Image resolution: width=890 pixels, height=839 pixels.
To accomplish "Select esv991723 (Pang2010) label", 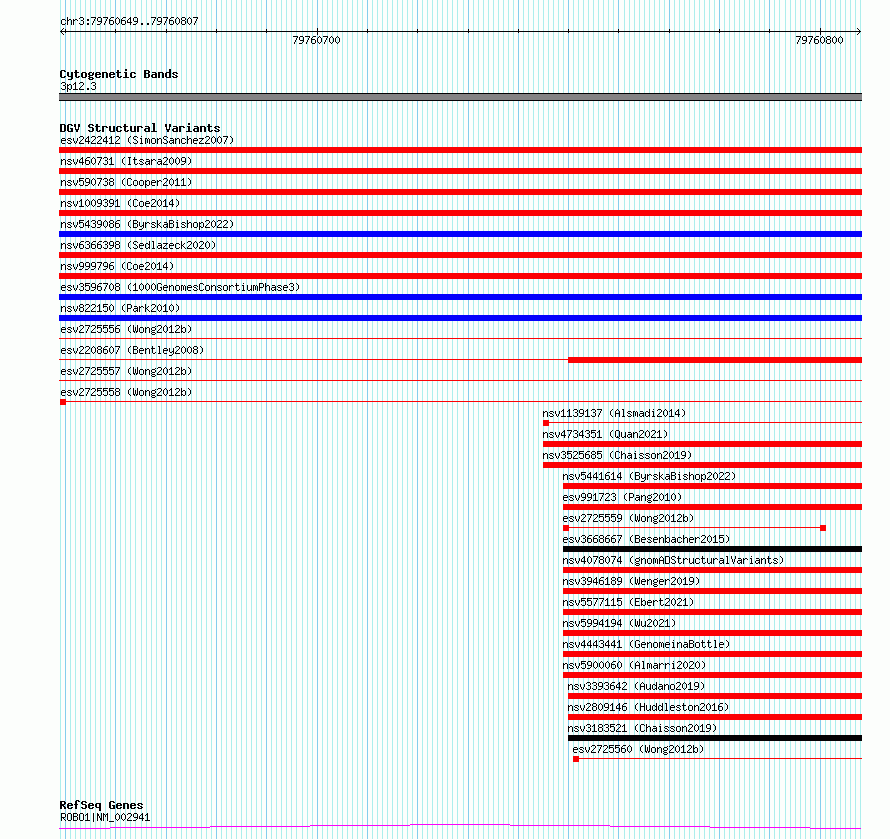I will pyautogui.click(x=622, y=497).
